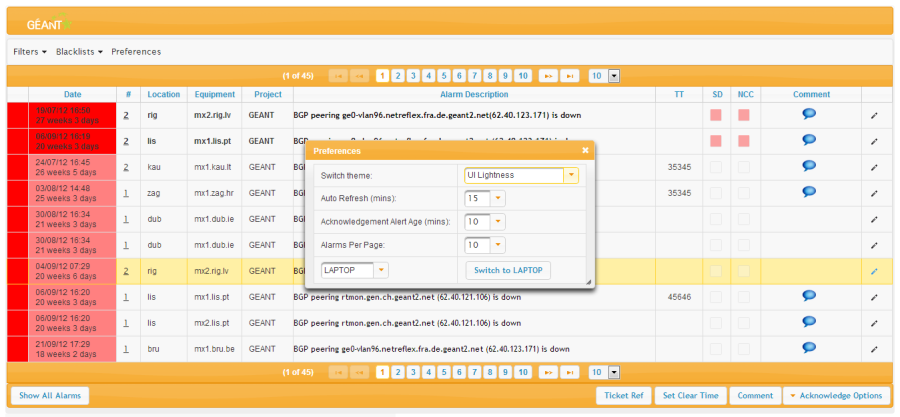Screen dimensions: 900x417
Task: Open the Filters dropdown menu
Action: pos(30,52)
